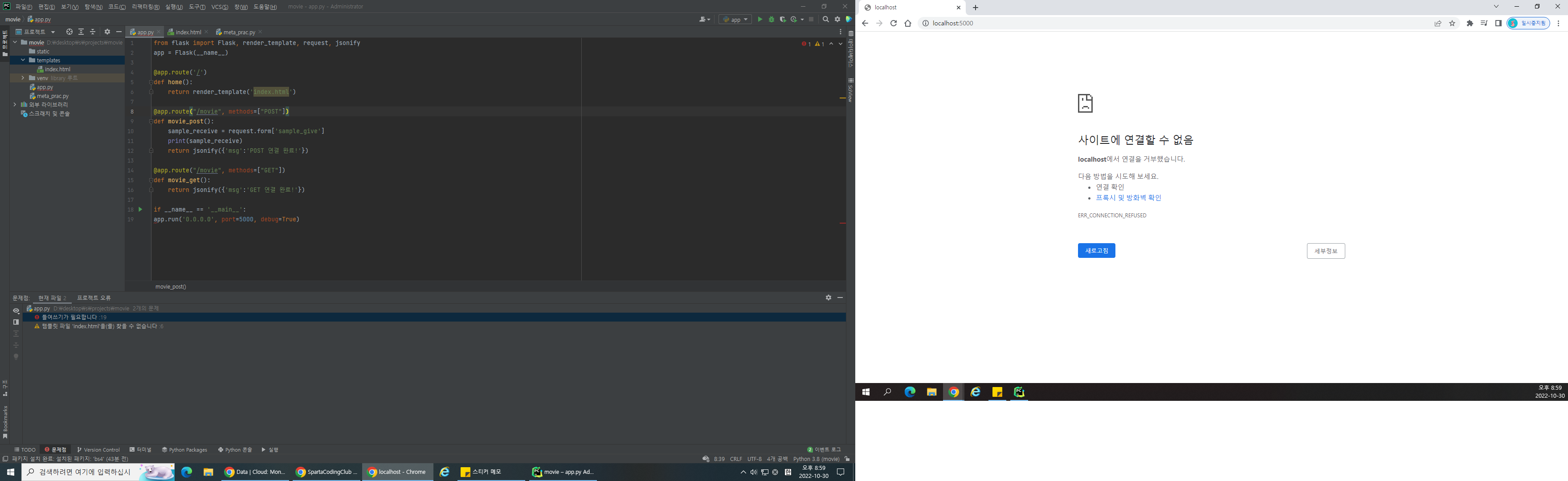Reload the localhost page in Chrome

pyautogui.click(x=893, y=23)
